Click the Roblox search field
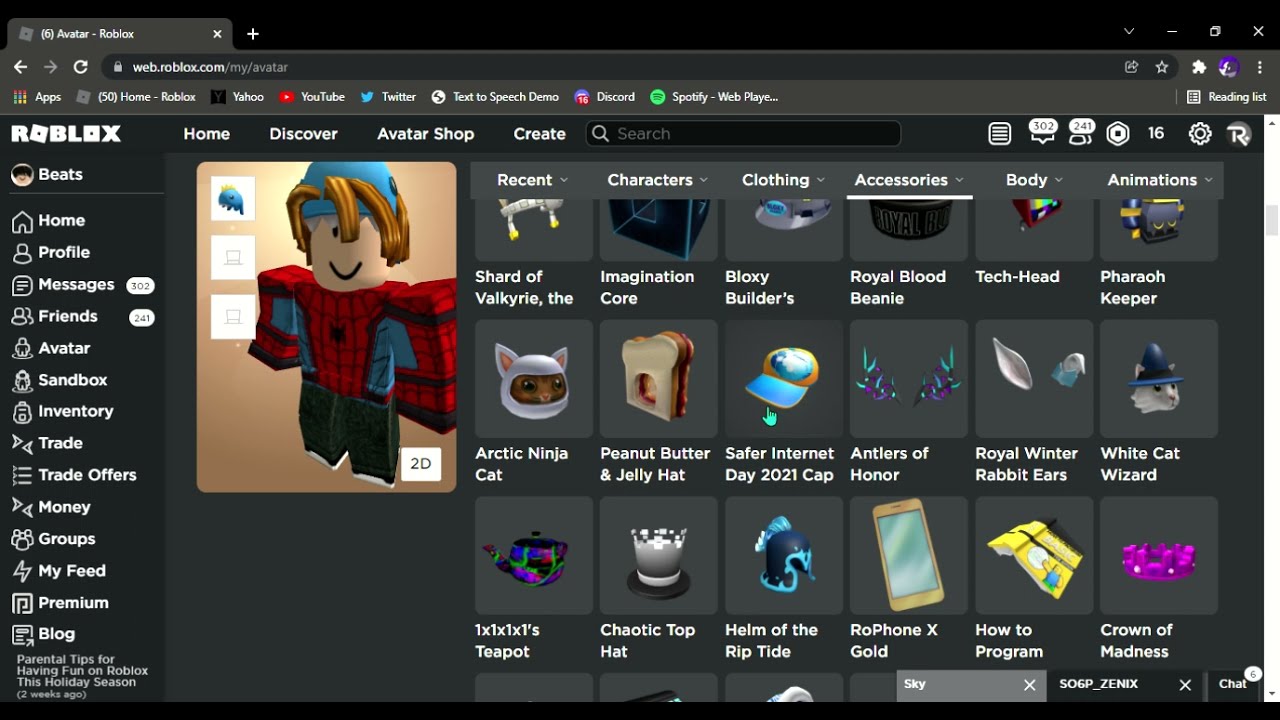This screenshot has width=1280, height=720. point(743,134)
